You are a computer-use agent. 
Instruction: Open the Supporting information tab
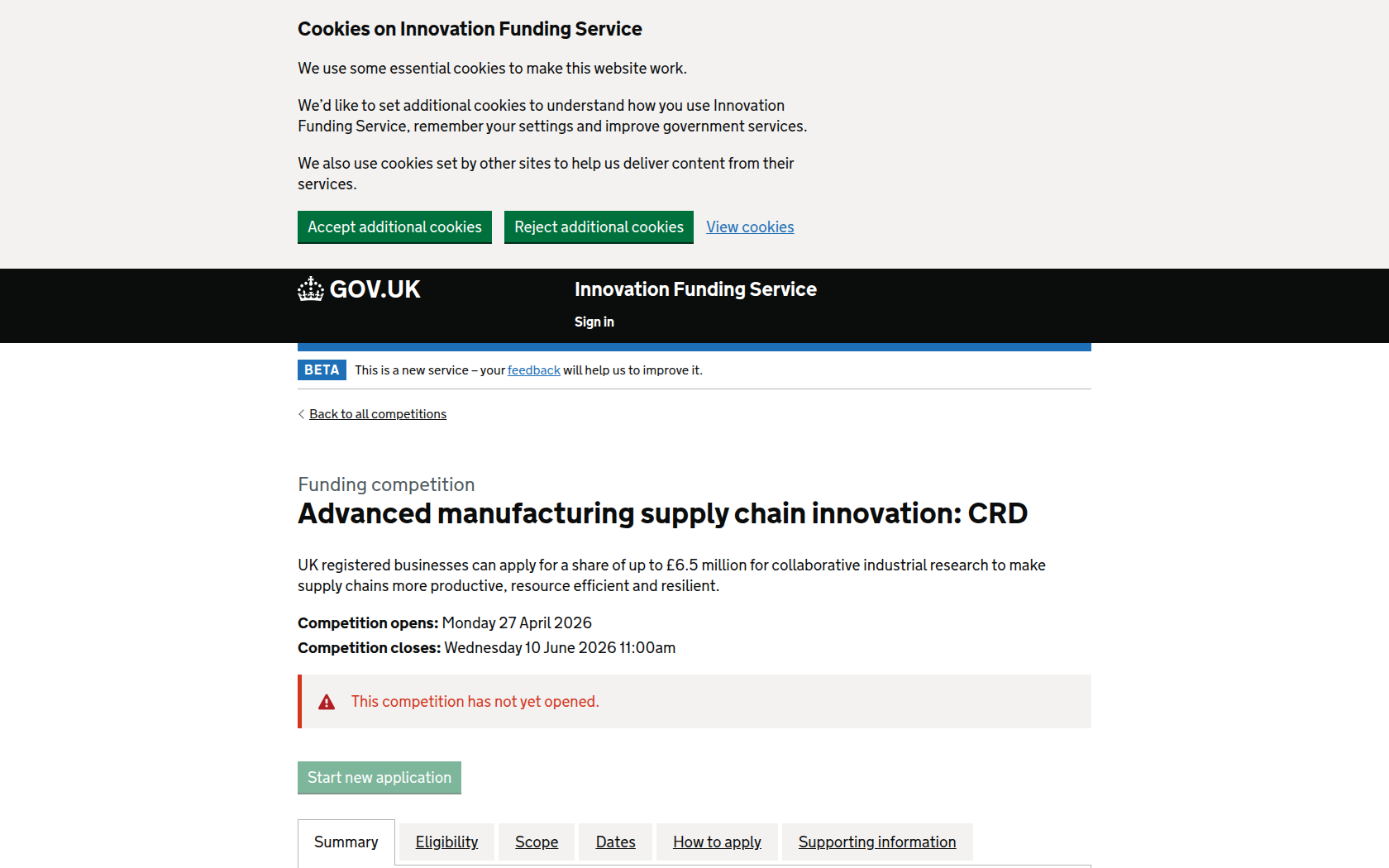click(x=876, y=842)
